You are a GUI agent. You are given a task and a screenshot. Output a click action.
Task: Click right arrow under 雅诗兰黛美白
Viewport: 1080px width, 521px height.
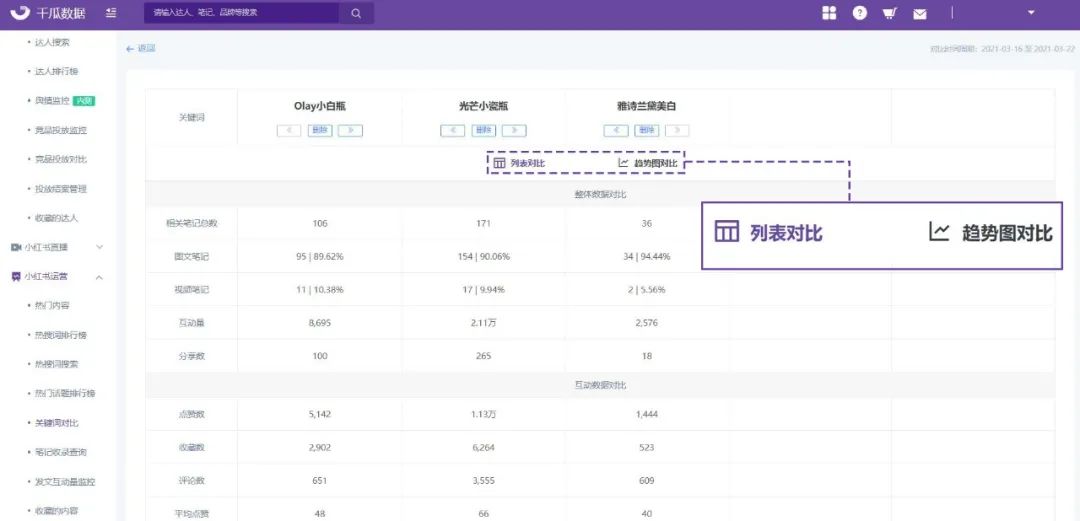[x=677, y=130]
